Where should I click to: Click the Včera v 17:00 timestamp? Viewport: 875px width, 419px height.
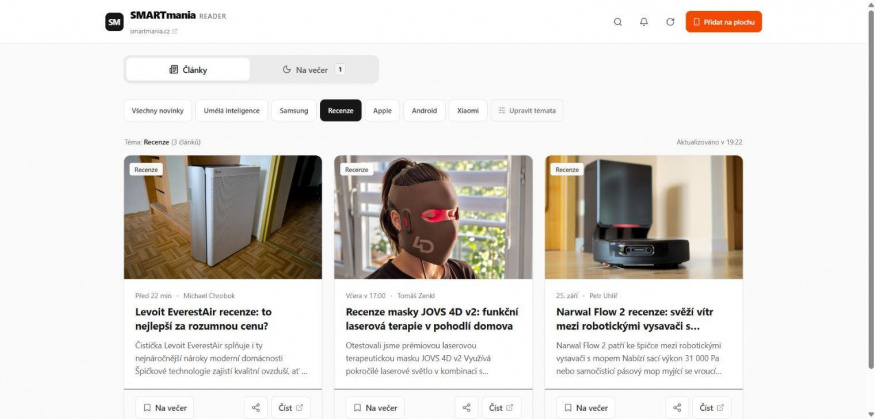pyautogui.click(x=366, y=296)
